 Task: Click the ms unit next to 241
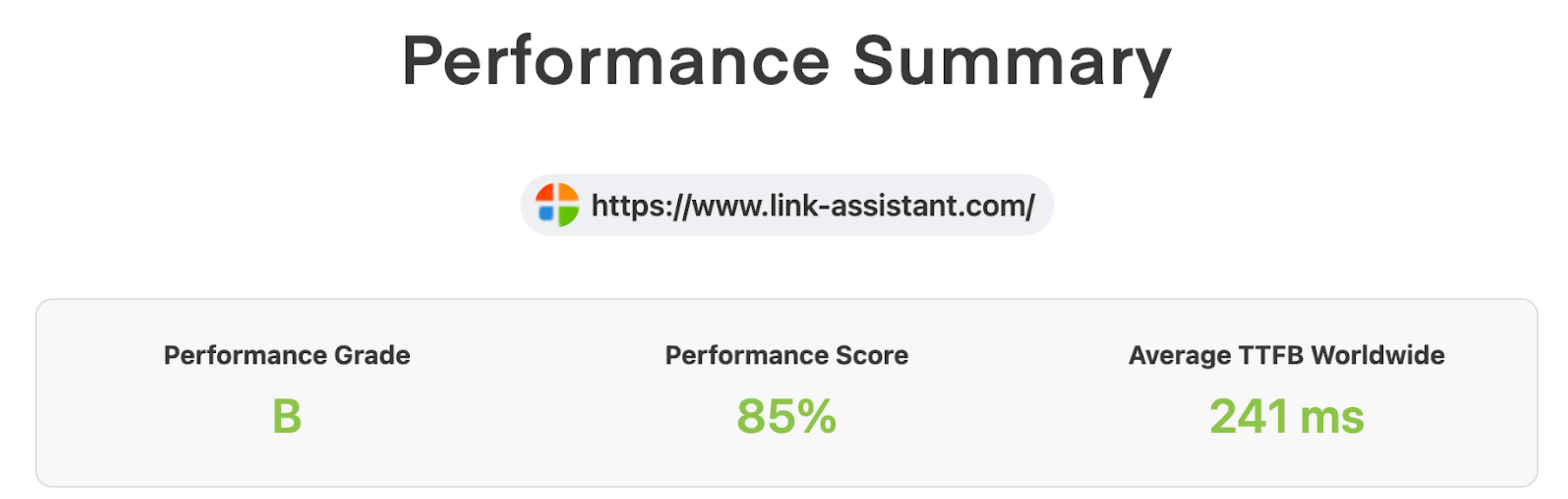[x=1332, y=418]
